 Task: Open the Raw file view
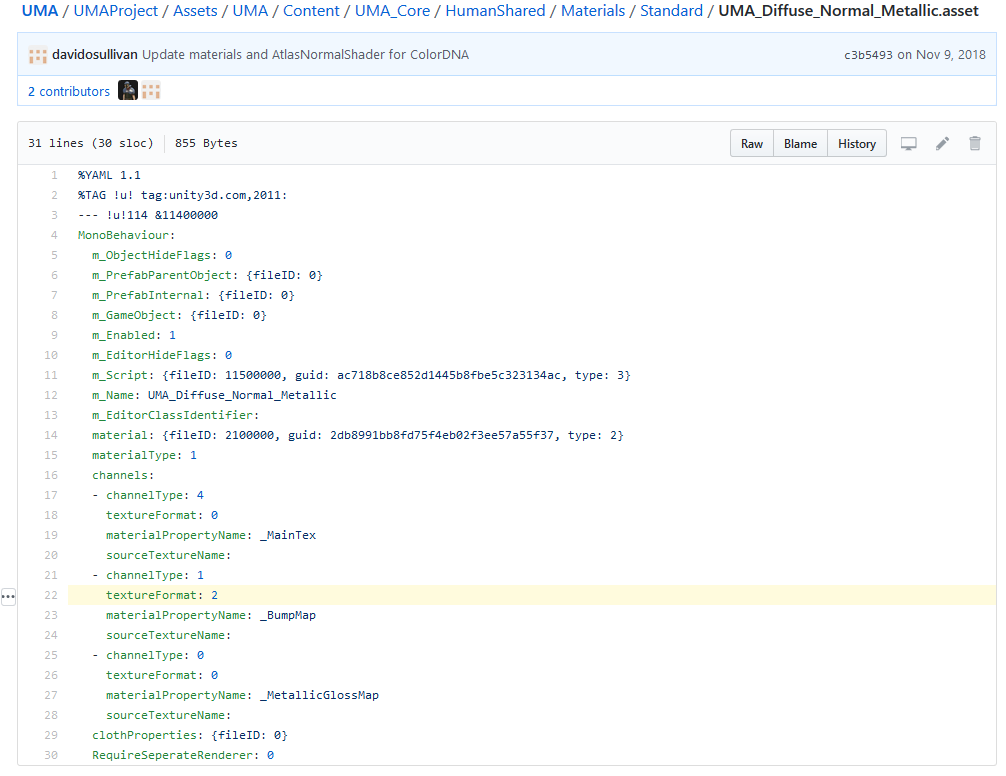pyautogui.click(x=752, y=144)
